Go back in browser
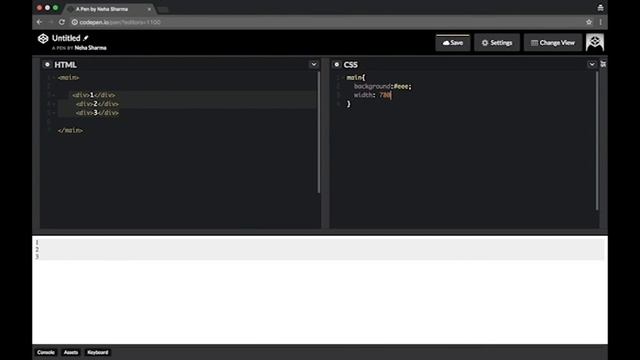This screenshot has height=360, width=640. click(x=39, y=22)
